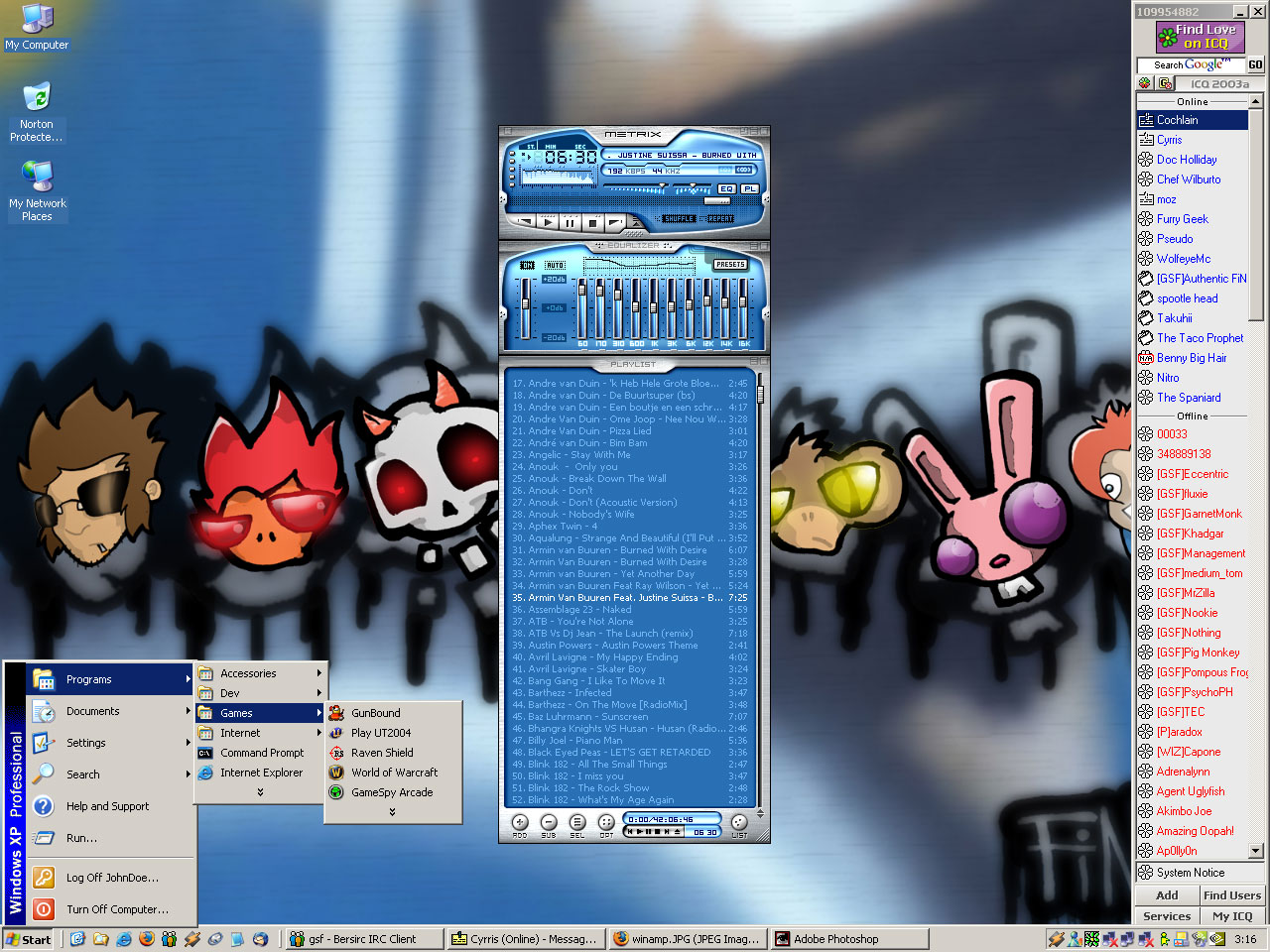Open equalizer PRESETS menu
The width and height of the screenshot is (1270, 952).
[730, 265]
